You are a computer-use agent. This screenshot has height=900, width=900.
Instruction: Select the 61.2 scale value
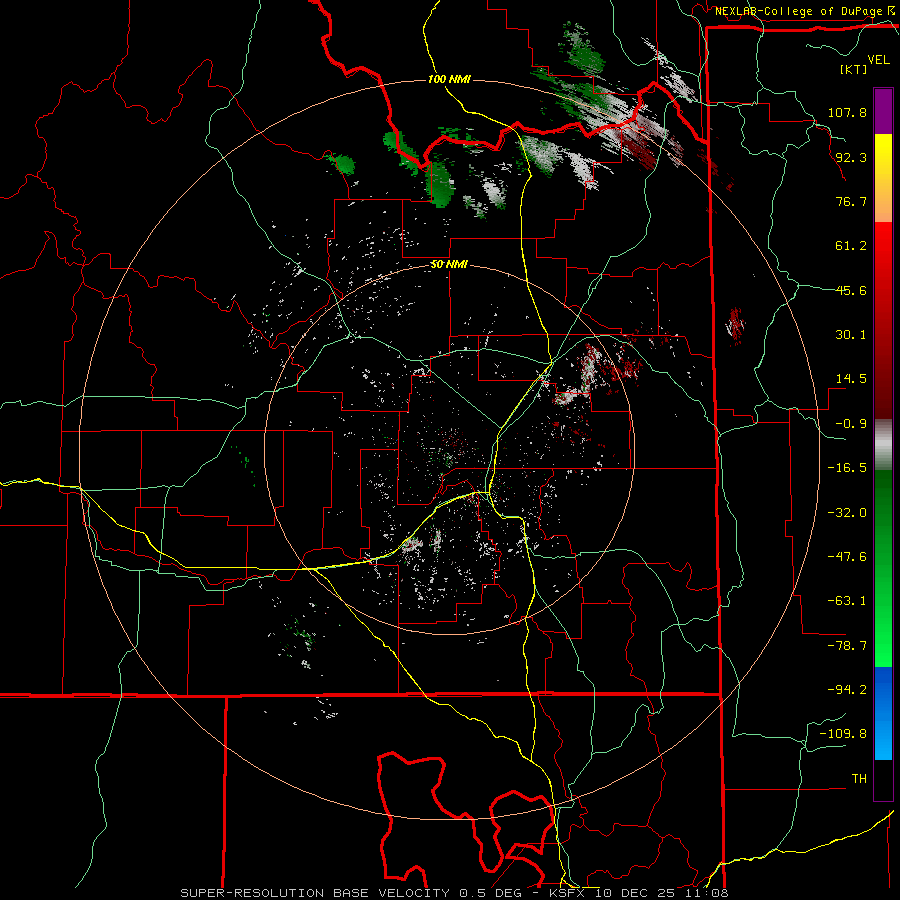tap(851, 246)
